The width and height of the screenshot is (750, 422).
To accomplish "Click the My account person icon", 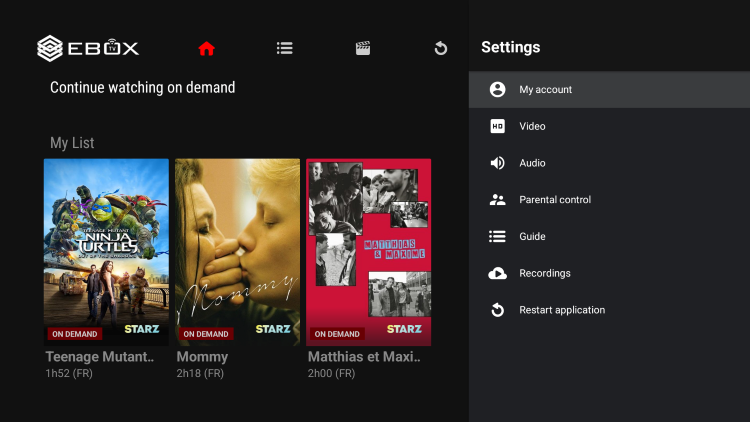I will [497, 90].
